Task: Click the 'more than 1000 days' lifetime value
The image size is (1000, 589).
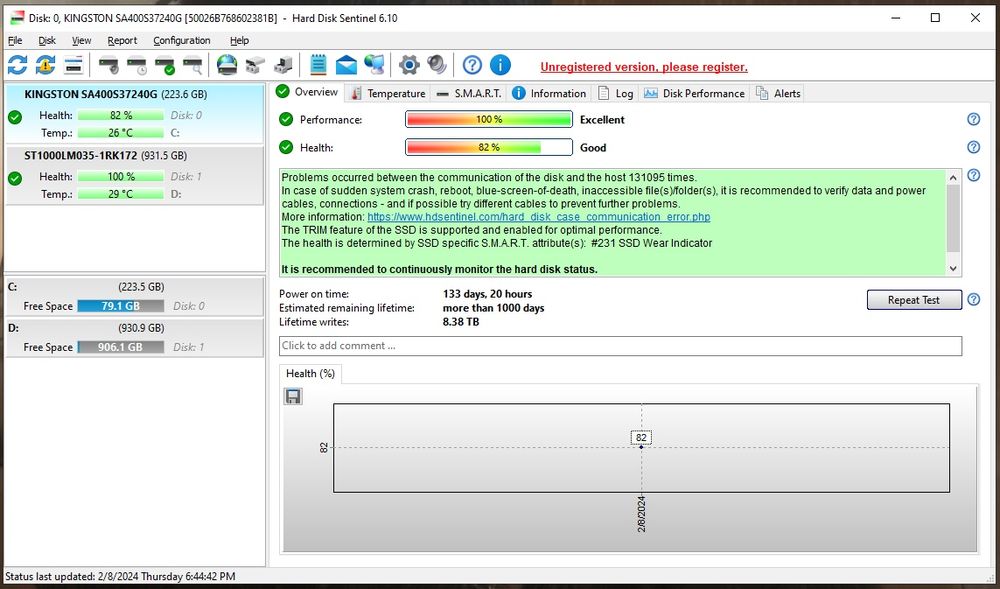Action: (x=494, y=308)
